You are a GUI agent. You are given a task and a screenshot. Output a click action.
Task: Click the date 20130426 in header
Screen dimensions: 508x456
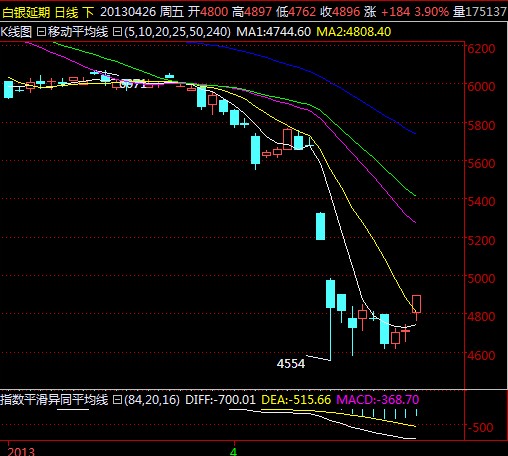[x=128, y=12]
